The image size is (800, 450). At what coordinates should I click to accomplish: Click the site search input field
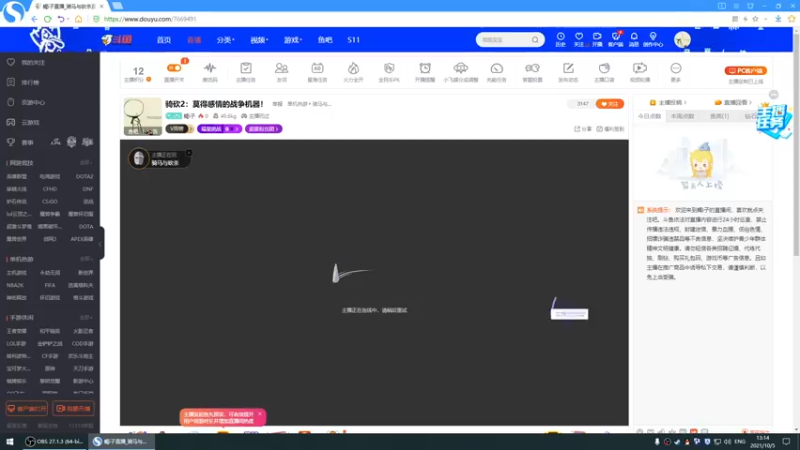pyautogui.click(x=504, y=40)
